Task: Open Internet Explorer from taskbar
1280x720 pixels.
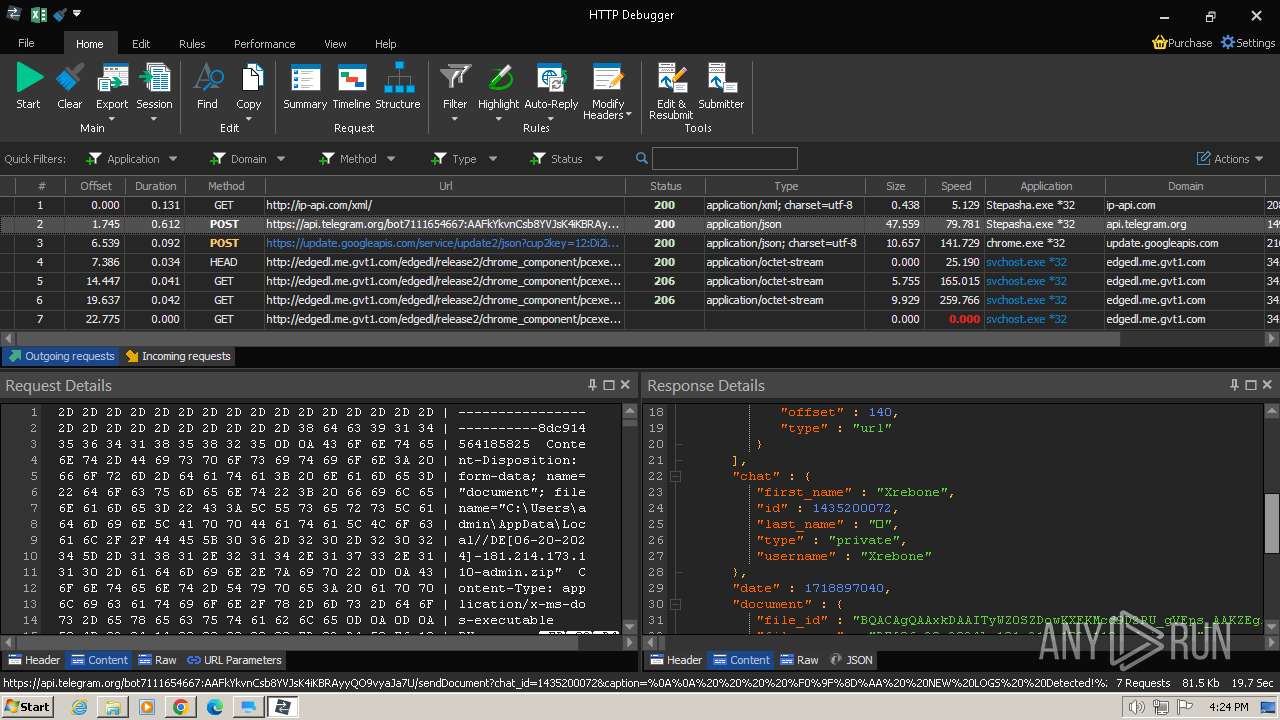Action: click(79, 707)
